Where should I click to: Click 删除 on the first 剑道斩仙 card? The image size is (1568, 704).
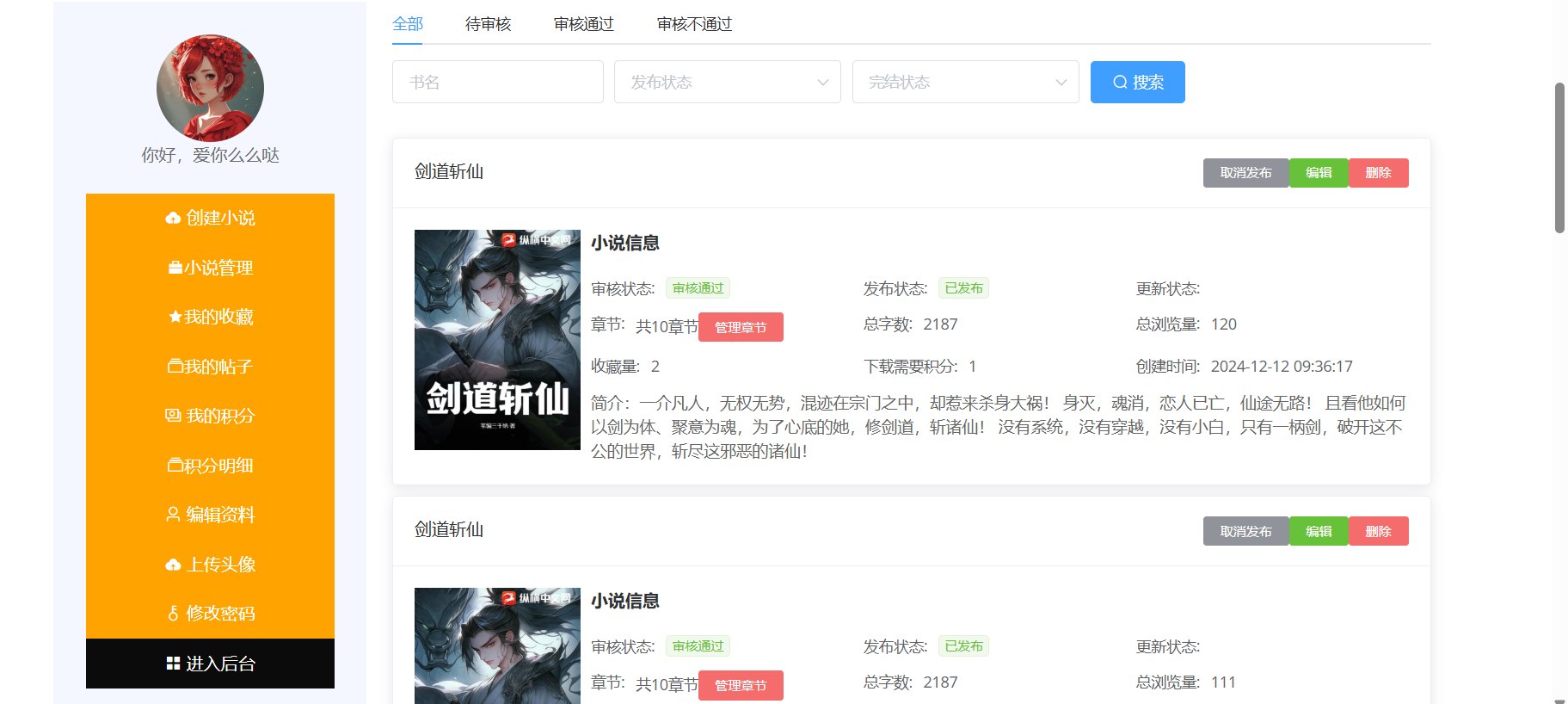1378,173
